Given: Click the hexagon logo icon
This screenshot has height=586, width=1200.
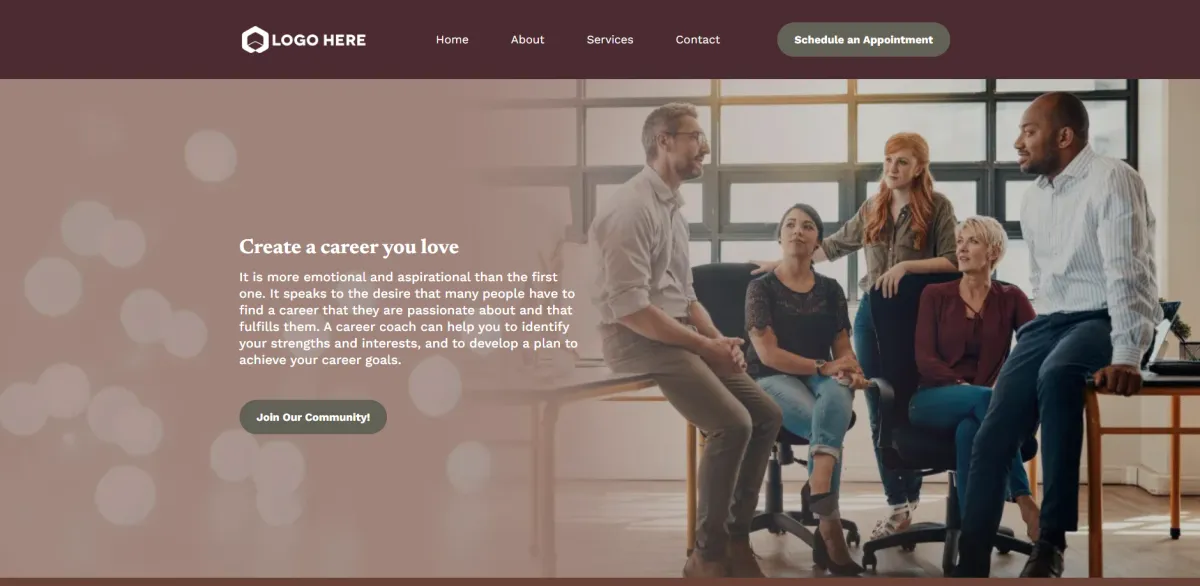Looking at the screenshot, I should pyautogui.click(x=255, y=40).
